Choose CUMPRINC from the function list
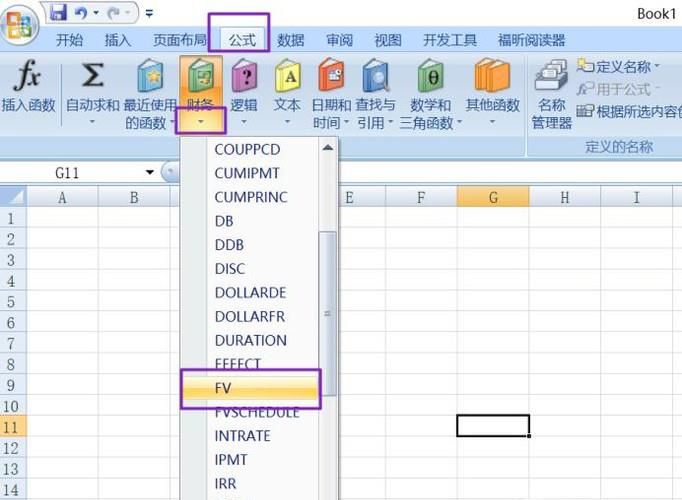 [x=250, y=197]
